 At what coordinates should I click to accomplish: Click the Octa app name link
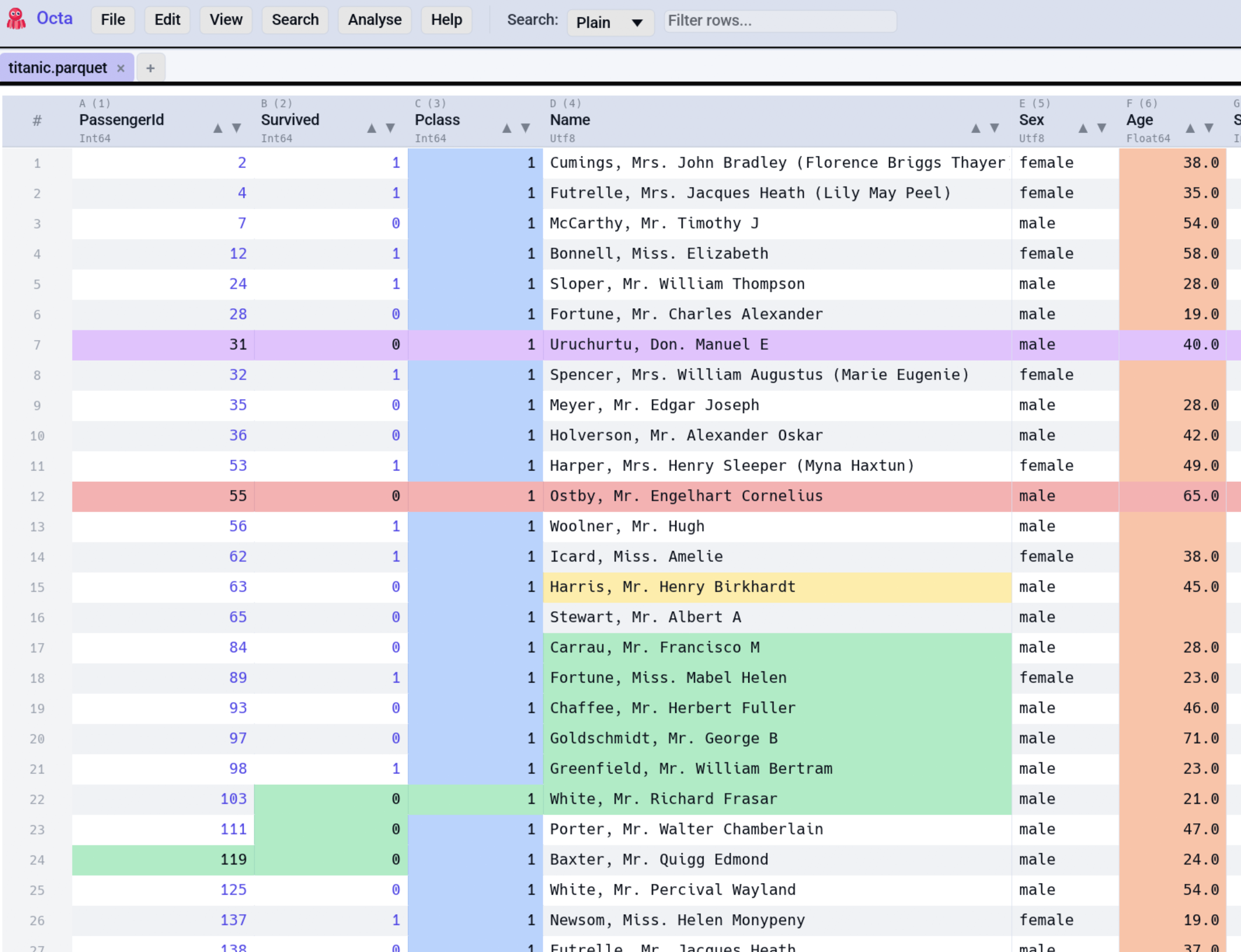(54, 19)
